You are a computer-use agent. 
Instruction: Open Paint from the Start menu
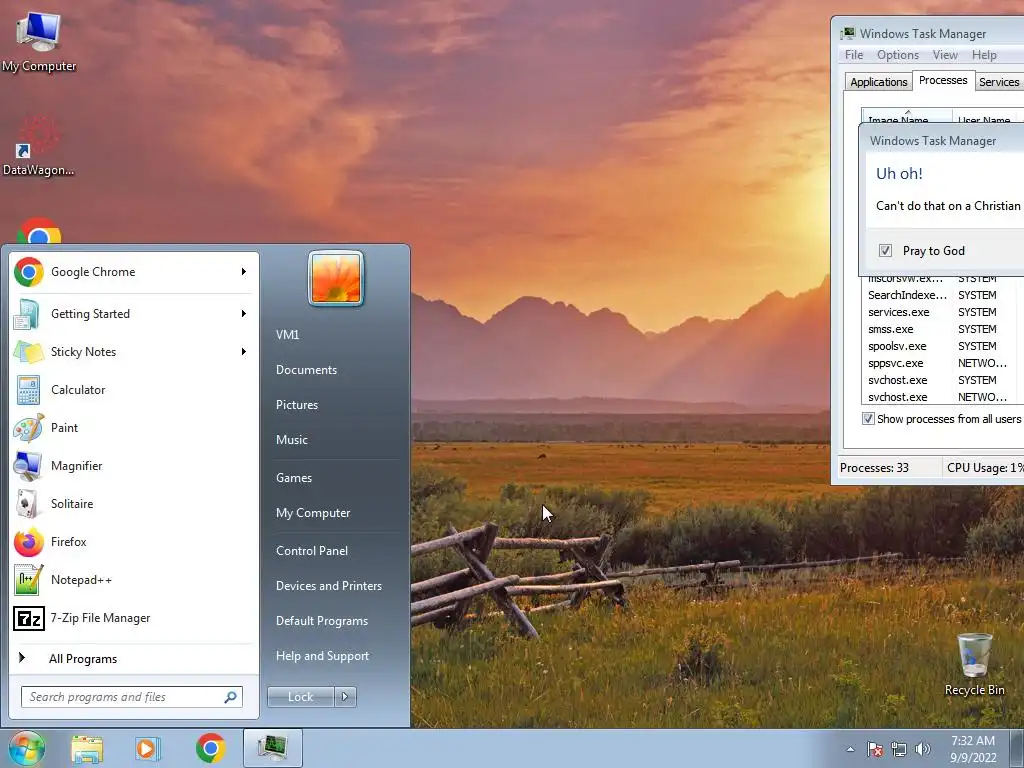(134, 428)
